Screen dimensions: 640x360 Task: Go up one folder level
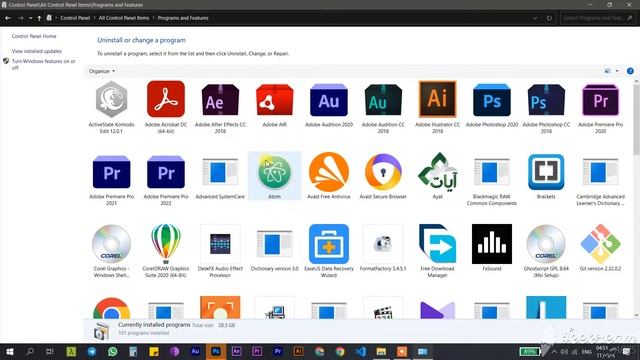pyautogui.click(x=39, y=18)
